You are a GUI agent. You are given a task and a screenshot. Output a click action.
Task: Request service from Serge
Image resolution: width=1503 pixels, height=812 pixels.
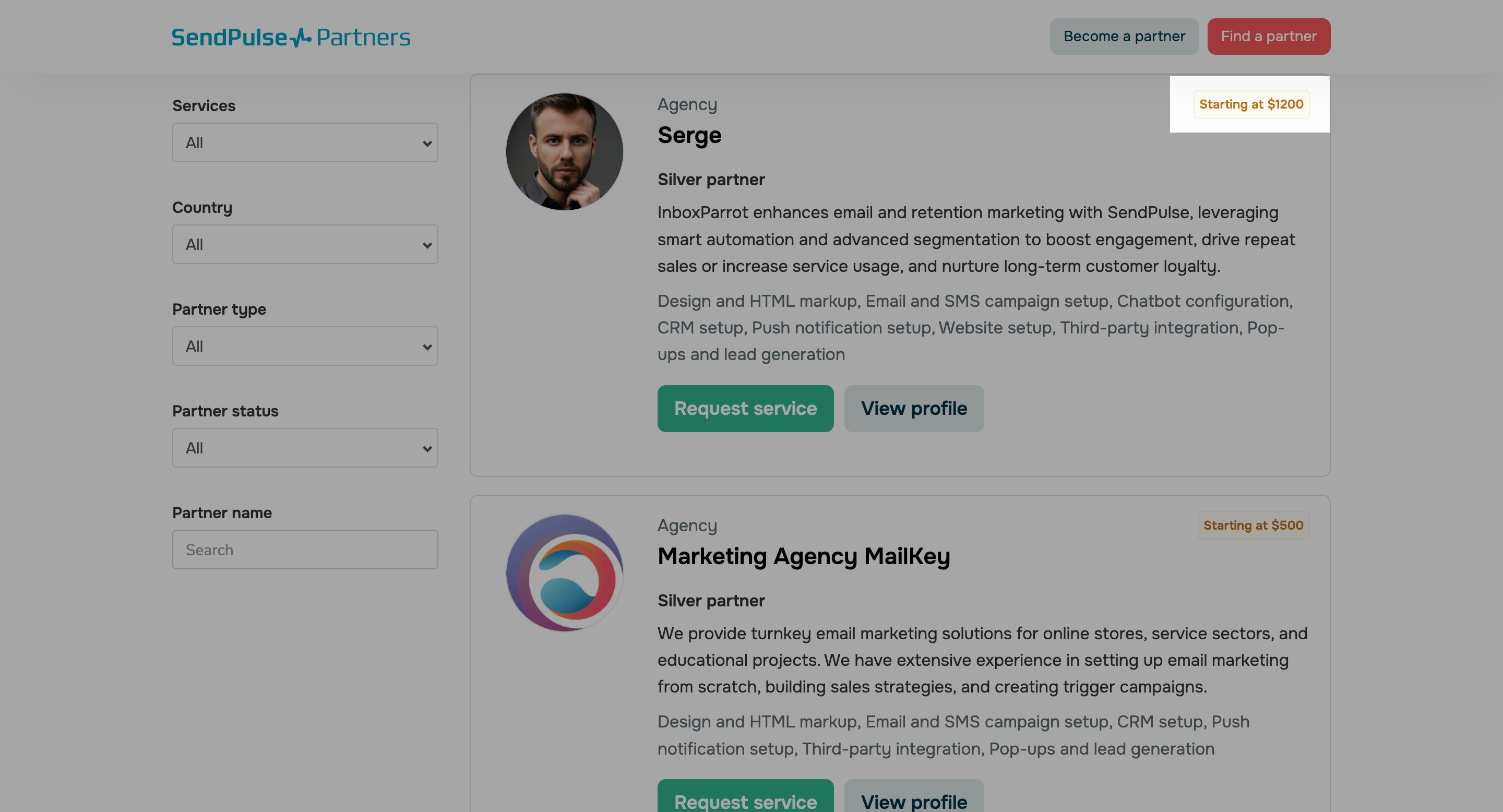[745, 408]
